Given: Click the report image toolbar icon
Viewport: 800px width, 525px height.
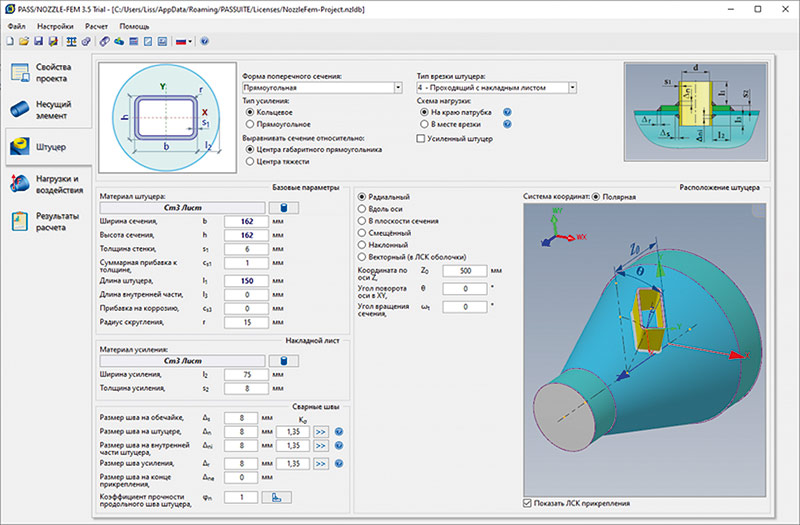Looking at the screenshot, I should point(162,42).
